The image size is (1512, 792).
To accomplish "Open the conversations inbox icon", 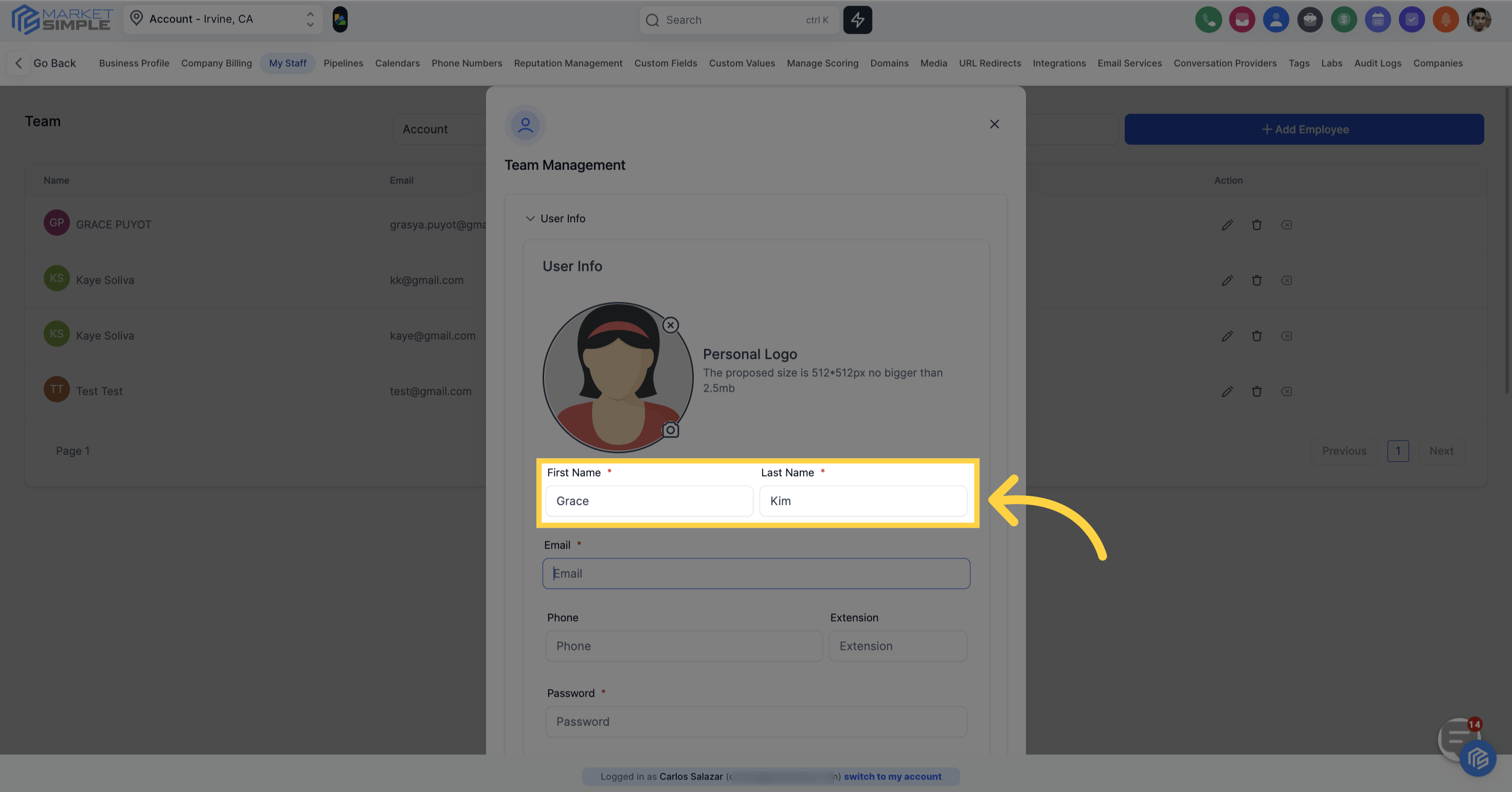I will pos(1243,20).
